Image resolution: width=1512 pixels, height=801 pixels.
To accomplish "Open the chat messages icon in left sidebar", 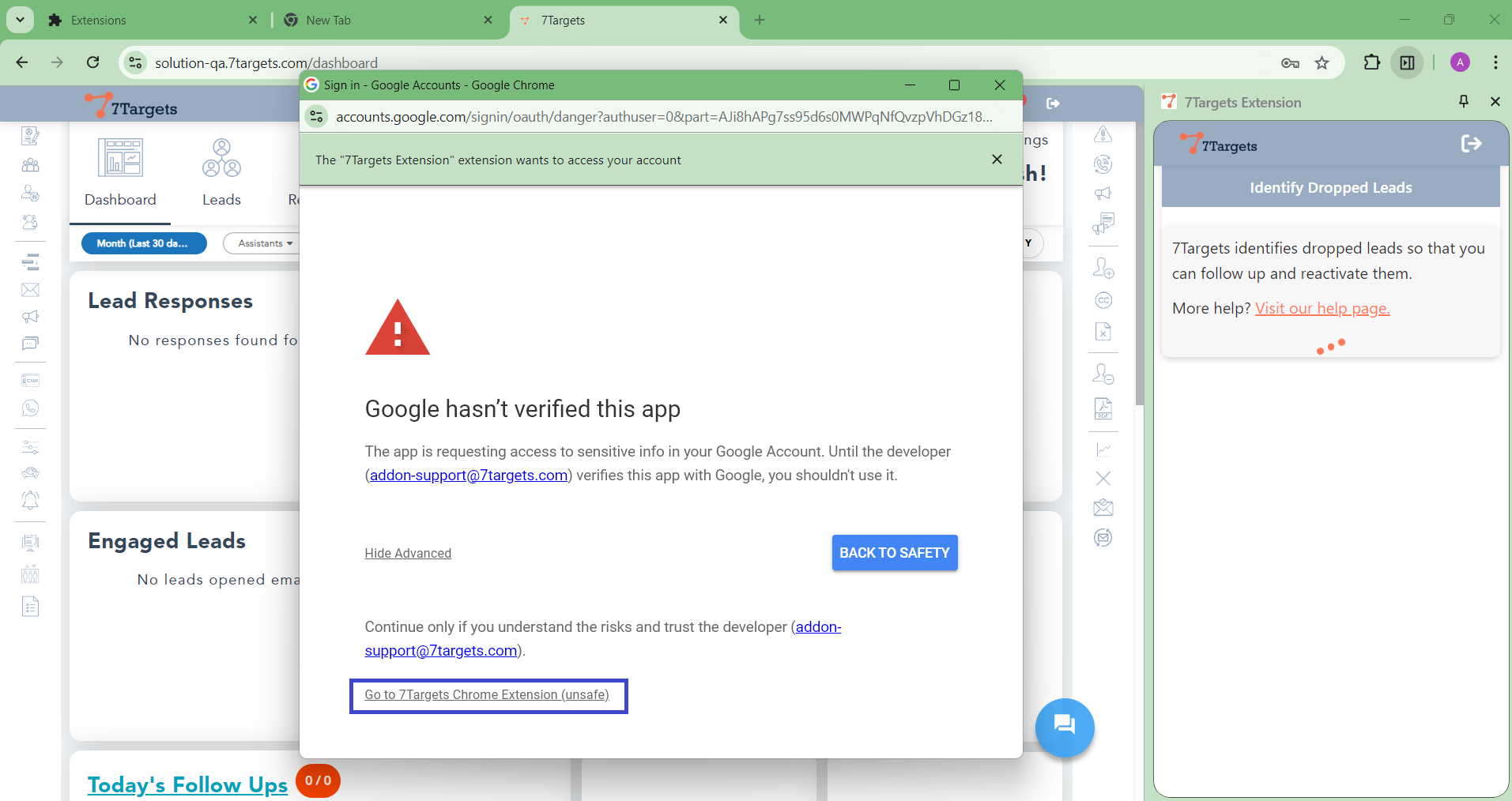I will tap(31, 344).
